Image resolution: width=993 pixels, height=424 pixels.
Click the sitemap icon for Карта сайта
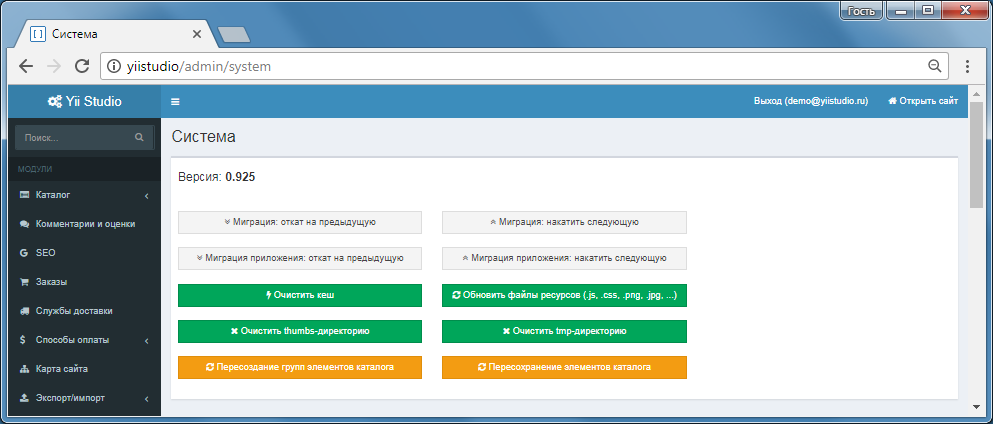[x=24, y=369]
